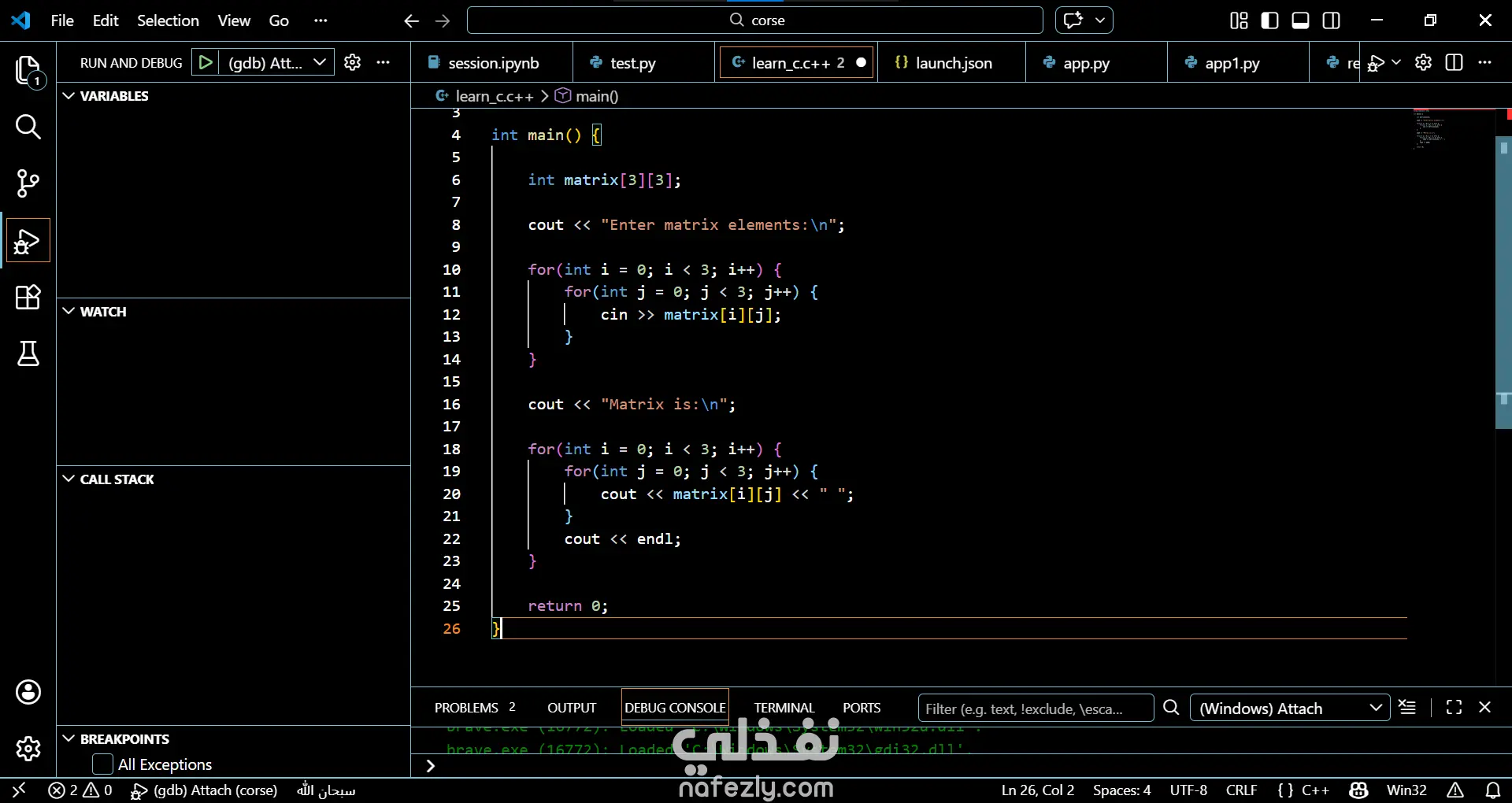The image size is (1512, 803).
Task: Open the Search view in activity bar
Action: (28, 127)
